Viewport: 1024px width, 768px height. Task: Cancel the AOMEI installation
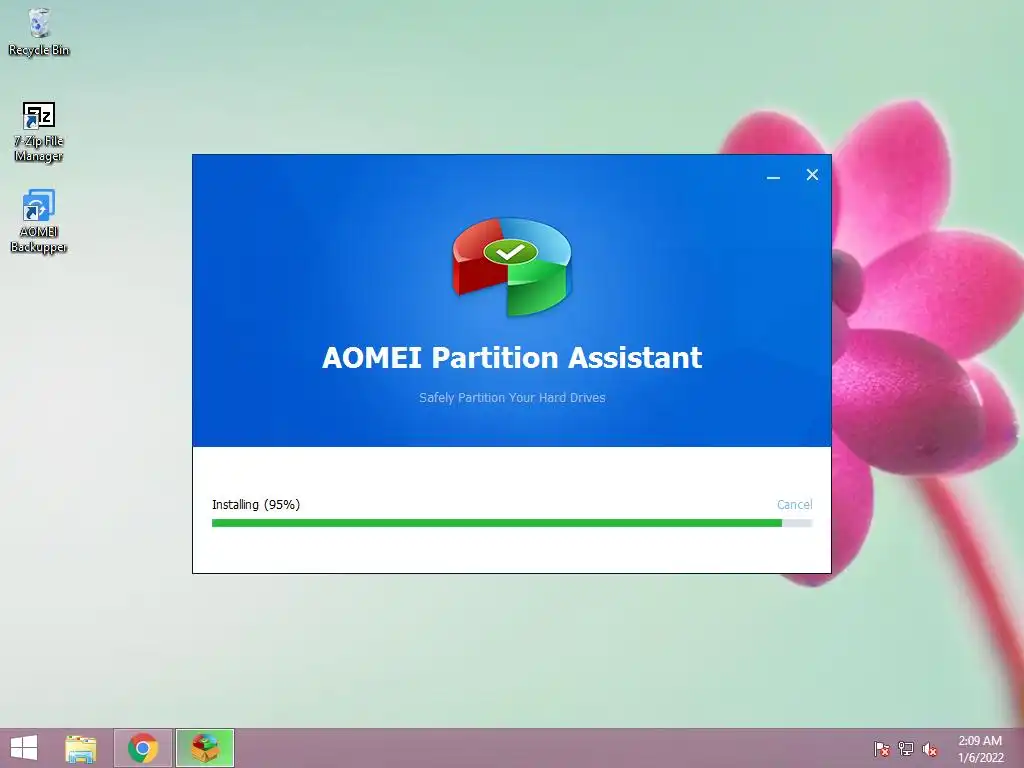[x=794, y=504]
